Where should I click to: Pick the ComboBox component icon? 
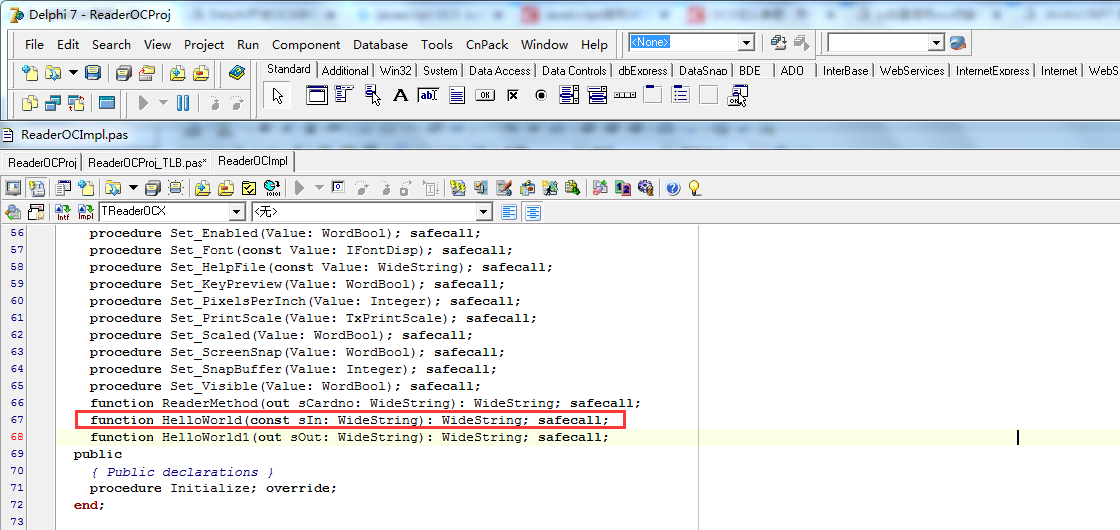[597, 94]
